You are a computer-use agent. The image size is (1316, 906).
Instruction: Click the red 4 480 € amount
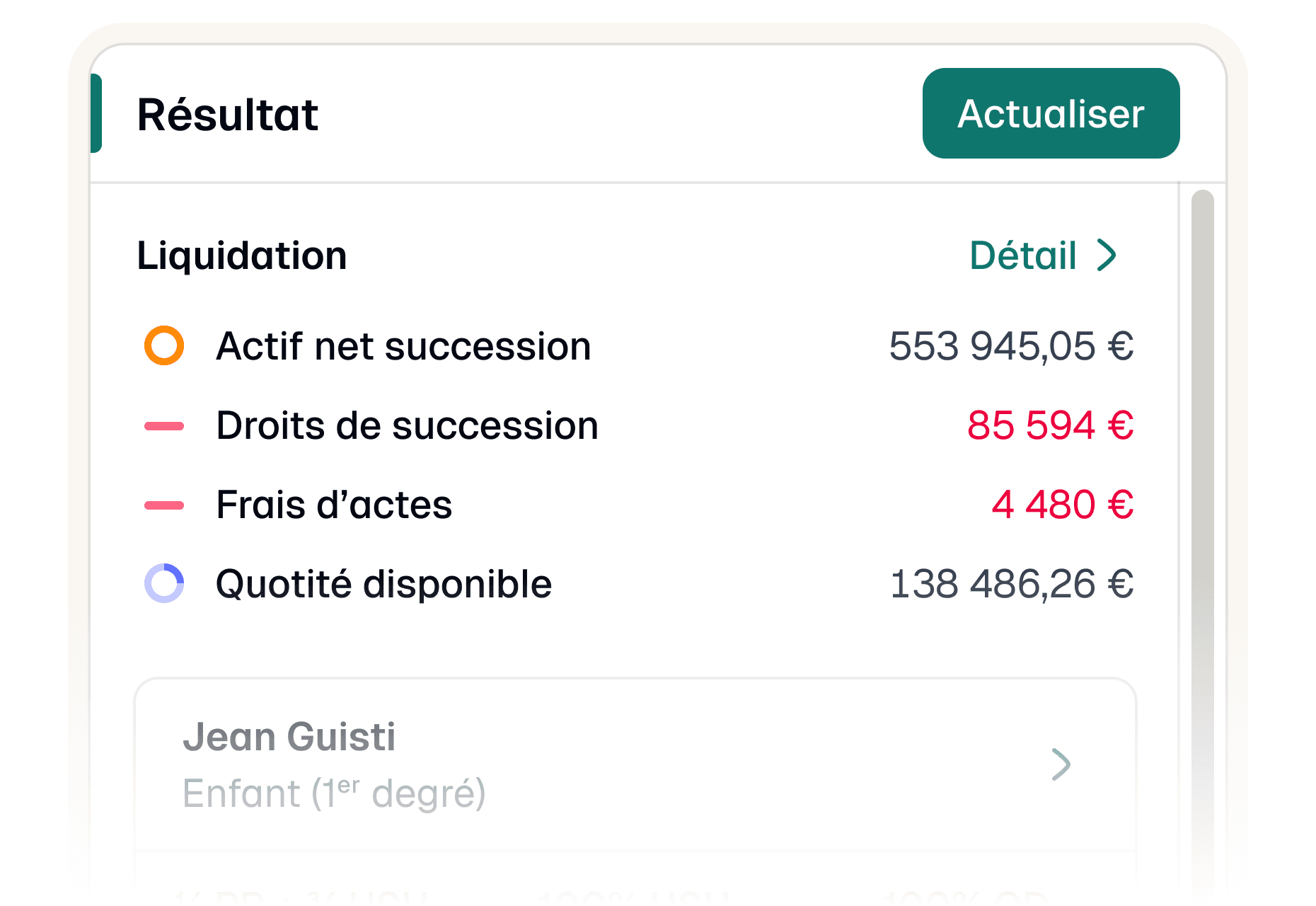click(1062, 505)
